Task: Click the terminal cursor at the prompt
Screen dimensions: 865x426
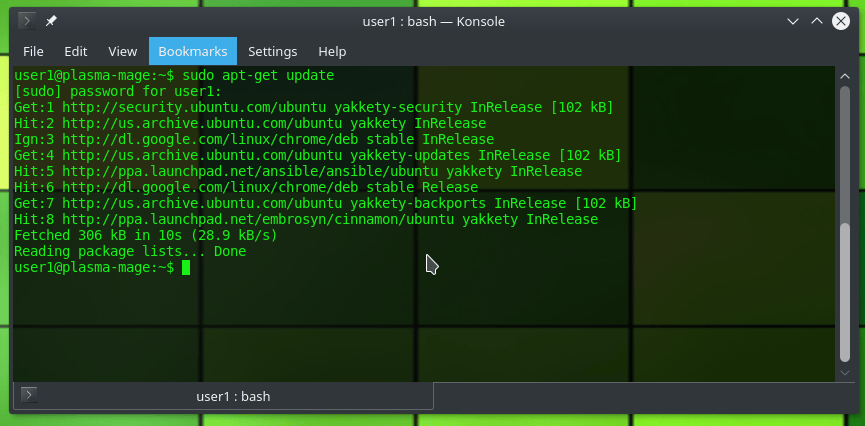Action: click(186, 268)
